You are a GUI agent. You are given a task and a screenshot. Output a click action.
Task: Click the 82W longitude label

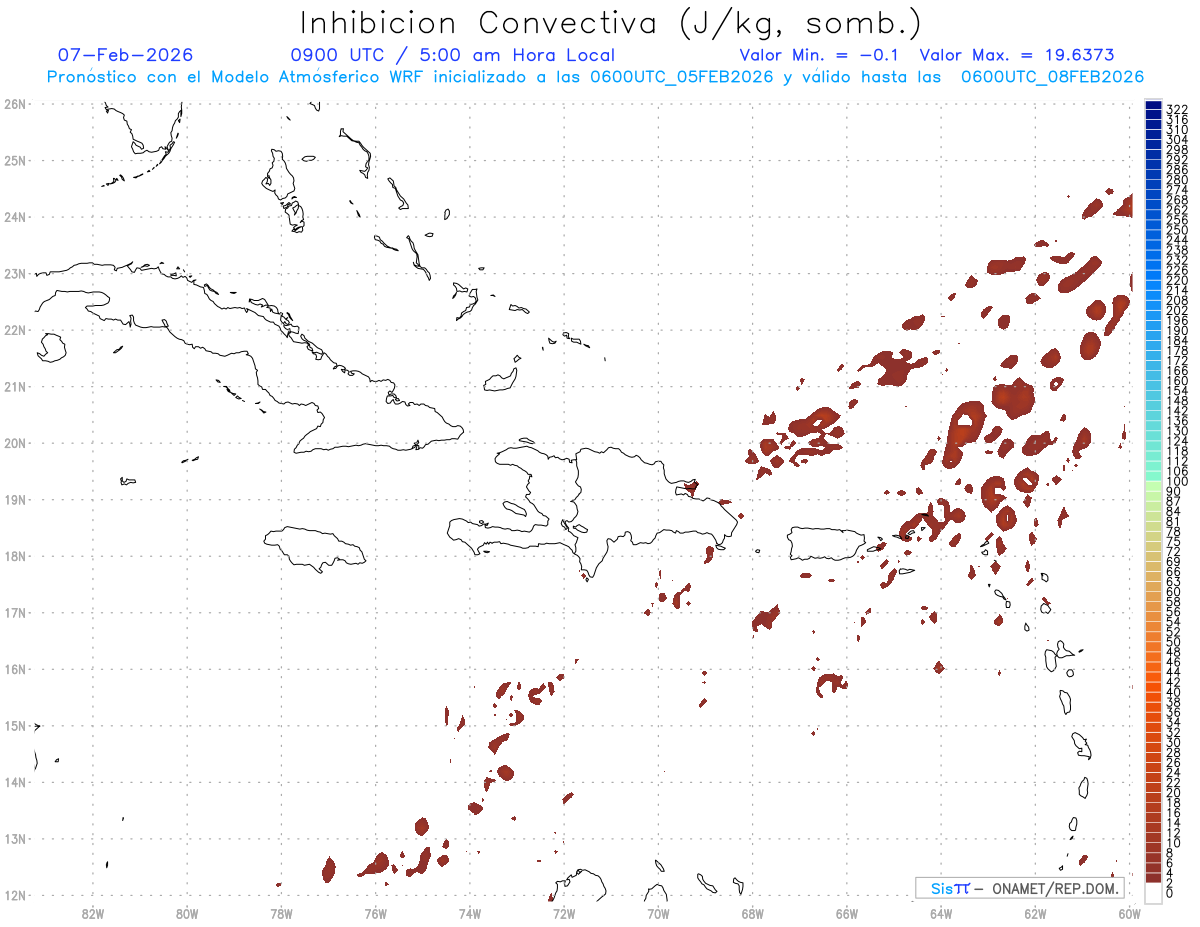[x=93, y=913]
